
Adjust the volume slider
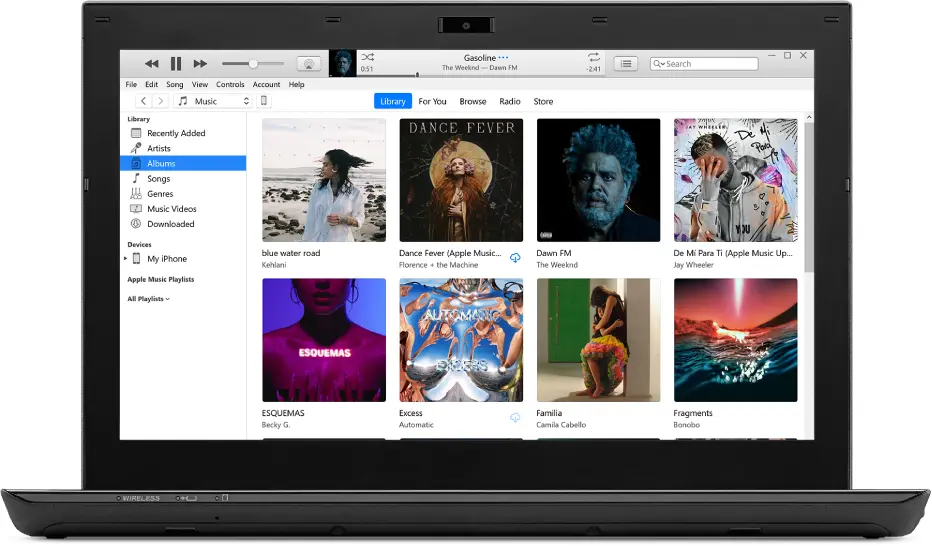click(x=253, y=64)
